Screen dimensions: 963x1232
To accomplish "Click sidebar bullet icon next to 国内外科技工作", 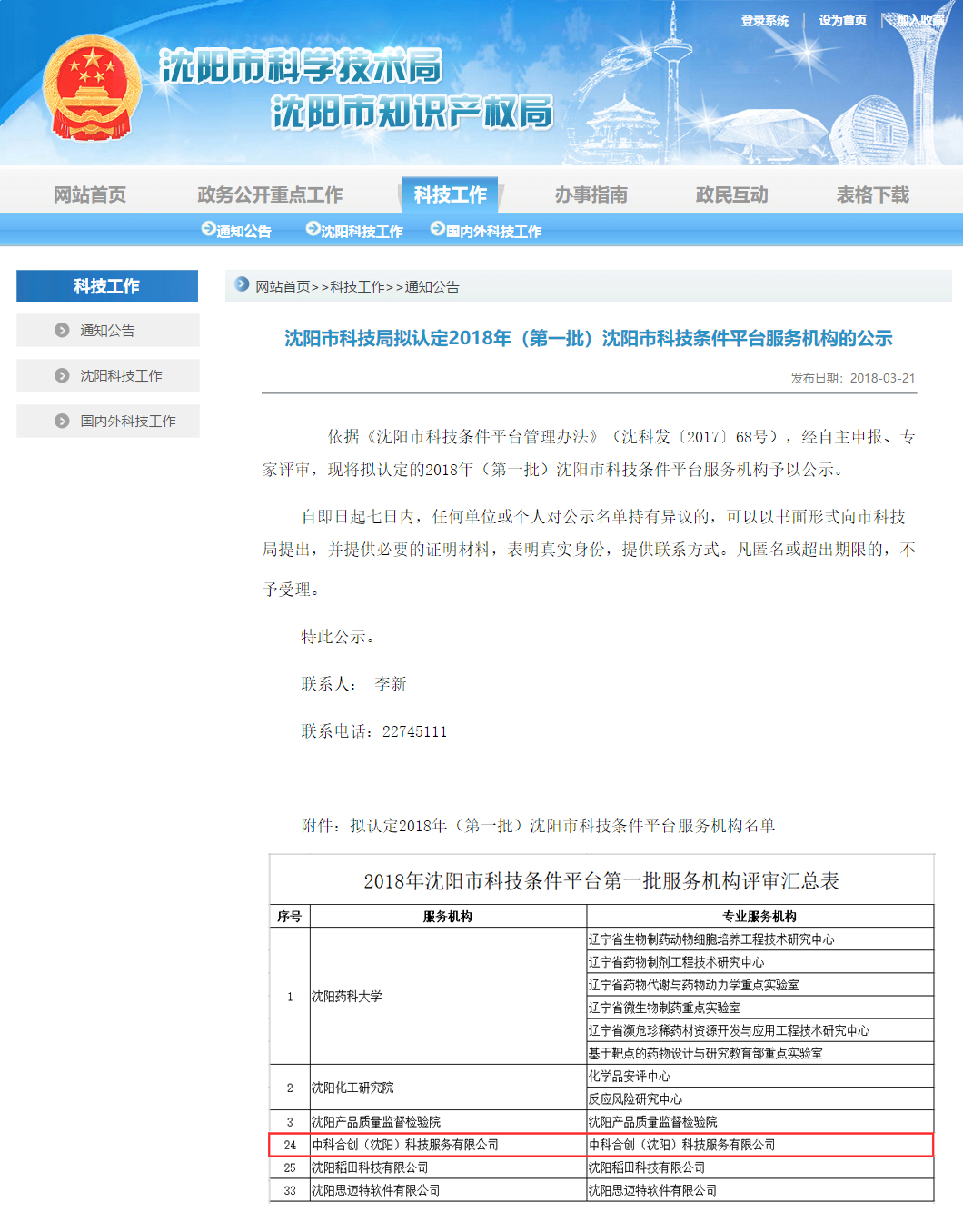I will click(x=62, y=422).
